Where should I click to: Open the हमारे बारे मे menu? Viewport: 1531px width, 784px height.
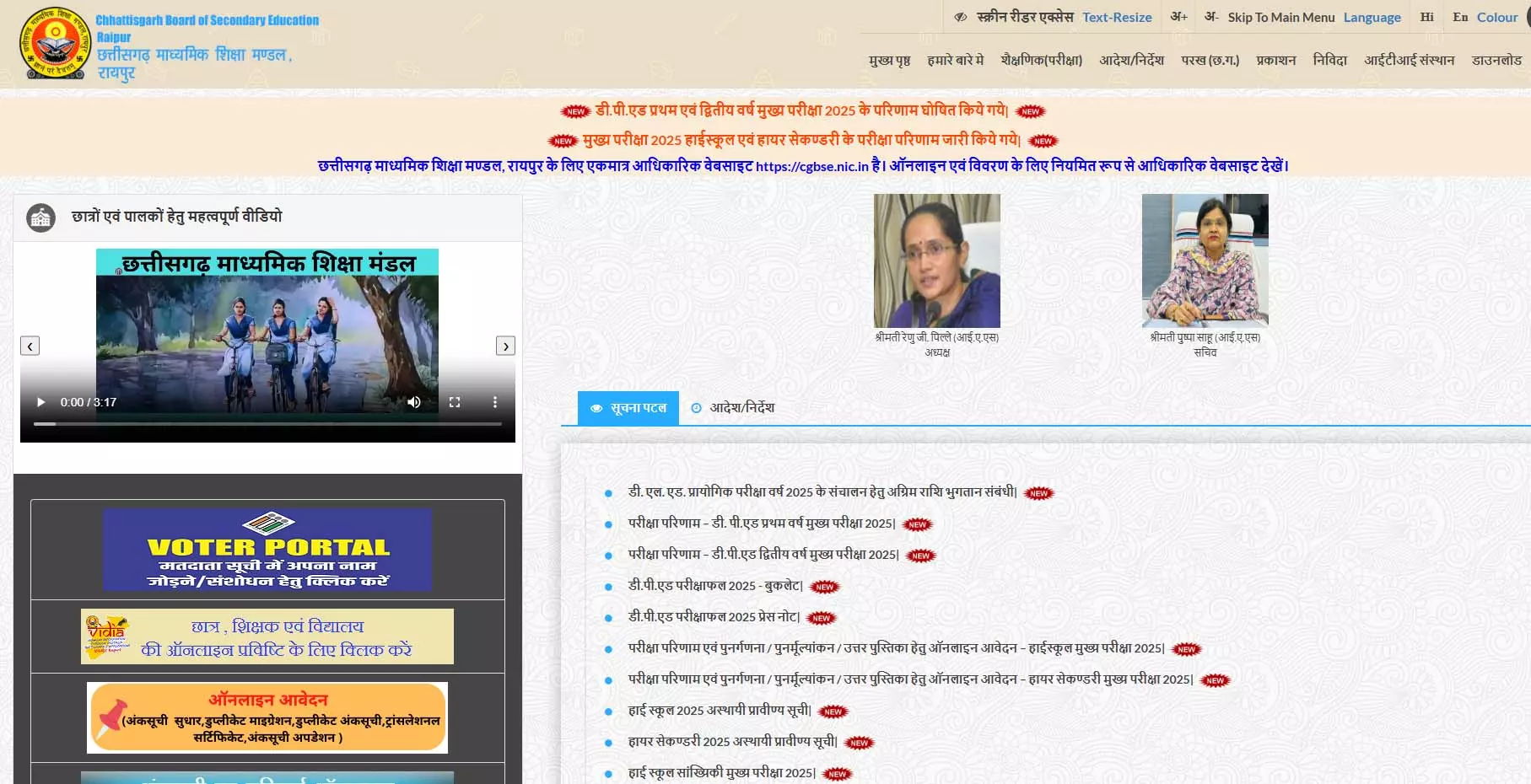pos(955,60)
